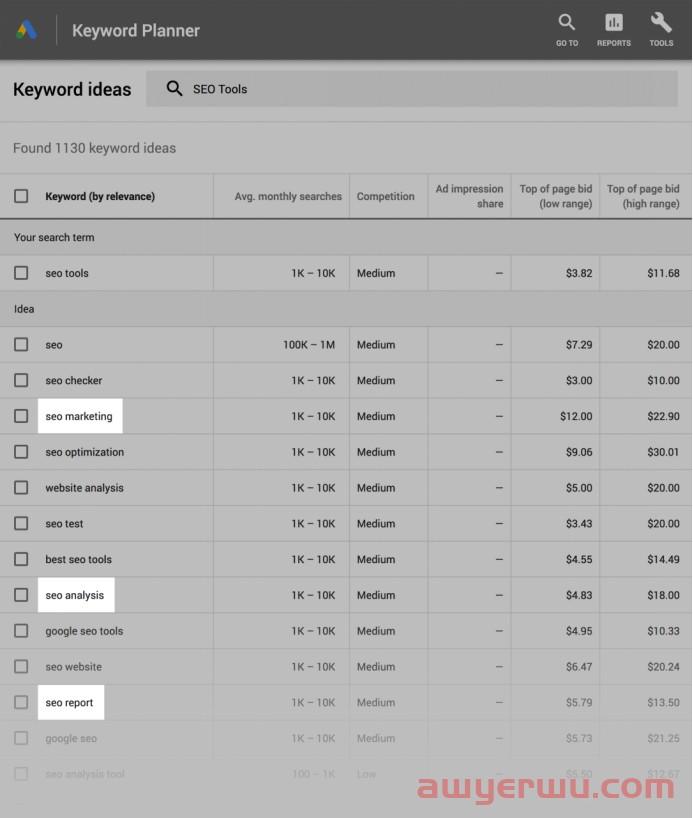Click the SEO Tools search input field
Screen dimensions: 693x818
click(x=420, y=89)
